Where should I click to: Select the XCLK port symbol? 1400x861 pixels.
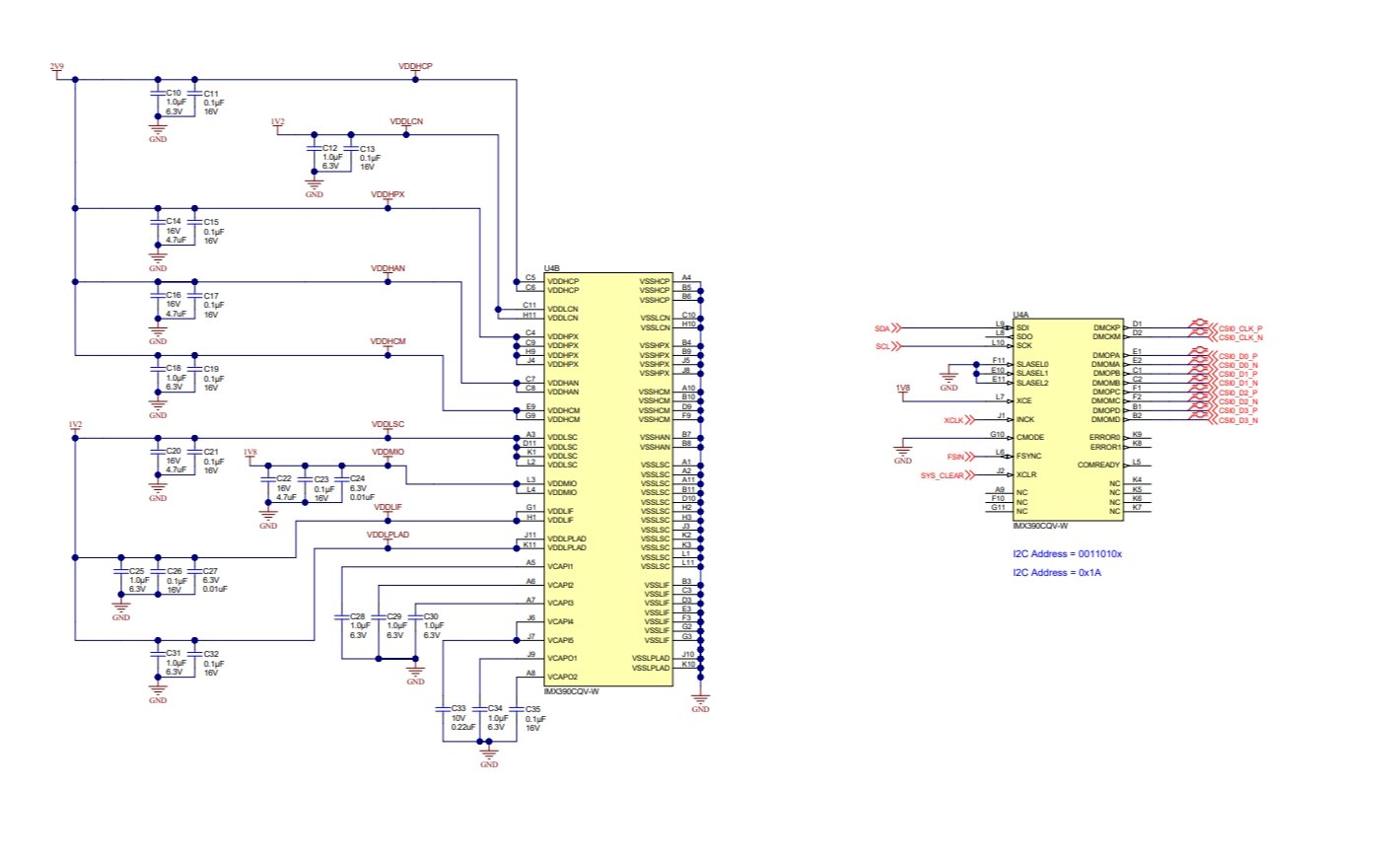[958, 420]
